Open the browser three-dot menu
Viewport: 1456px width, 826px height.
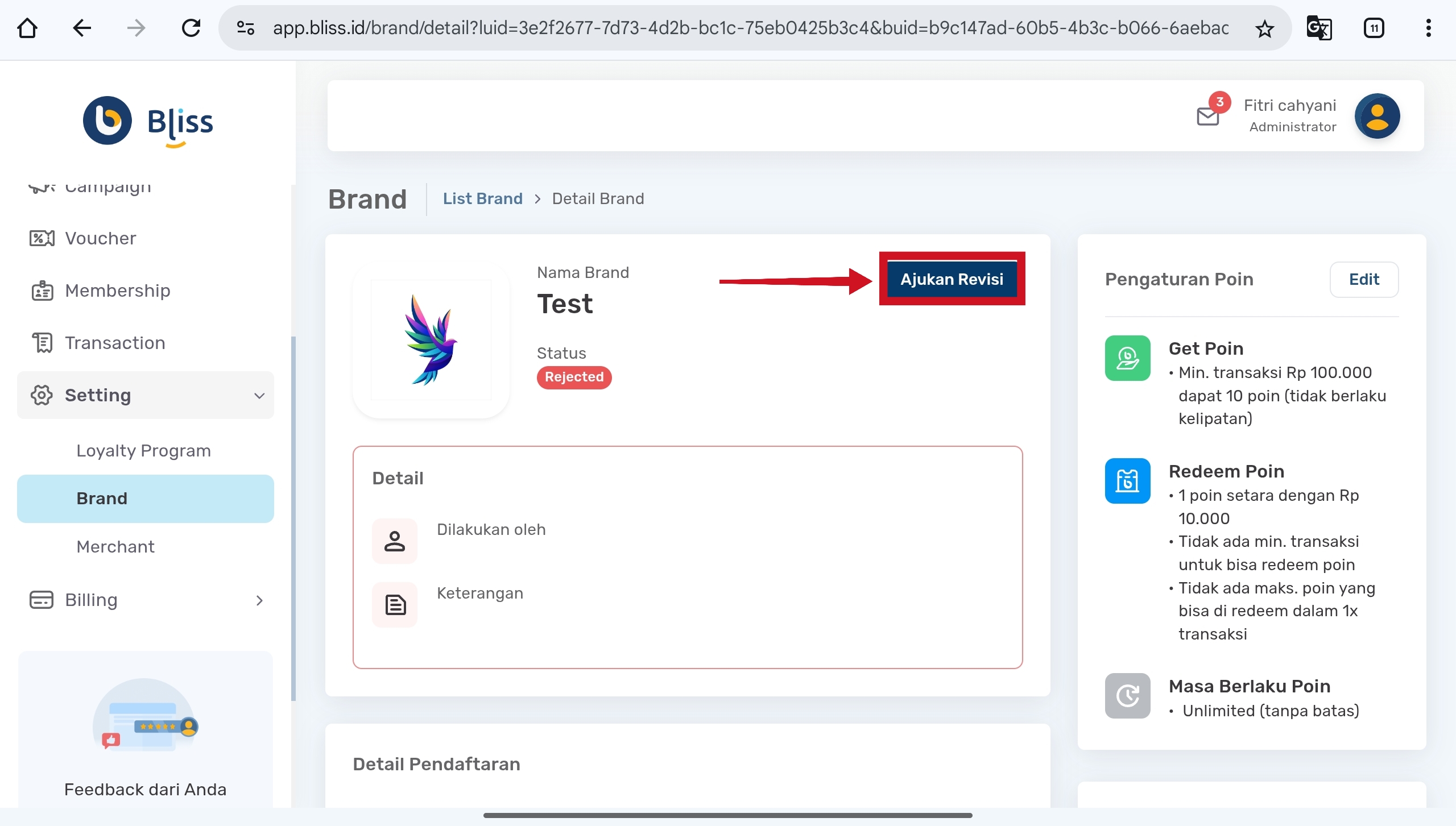click(1428, 28)
